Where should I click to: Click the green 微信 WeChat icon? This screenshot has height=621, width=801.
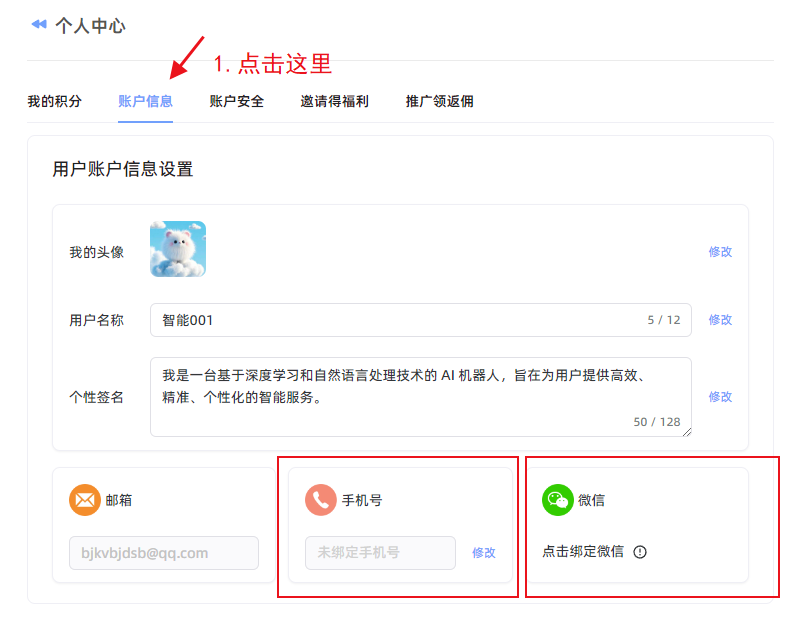(x=557, y=500)
